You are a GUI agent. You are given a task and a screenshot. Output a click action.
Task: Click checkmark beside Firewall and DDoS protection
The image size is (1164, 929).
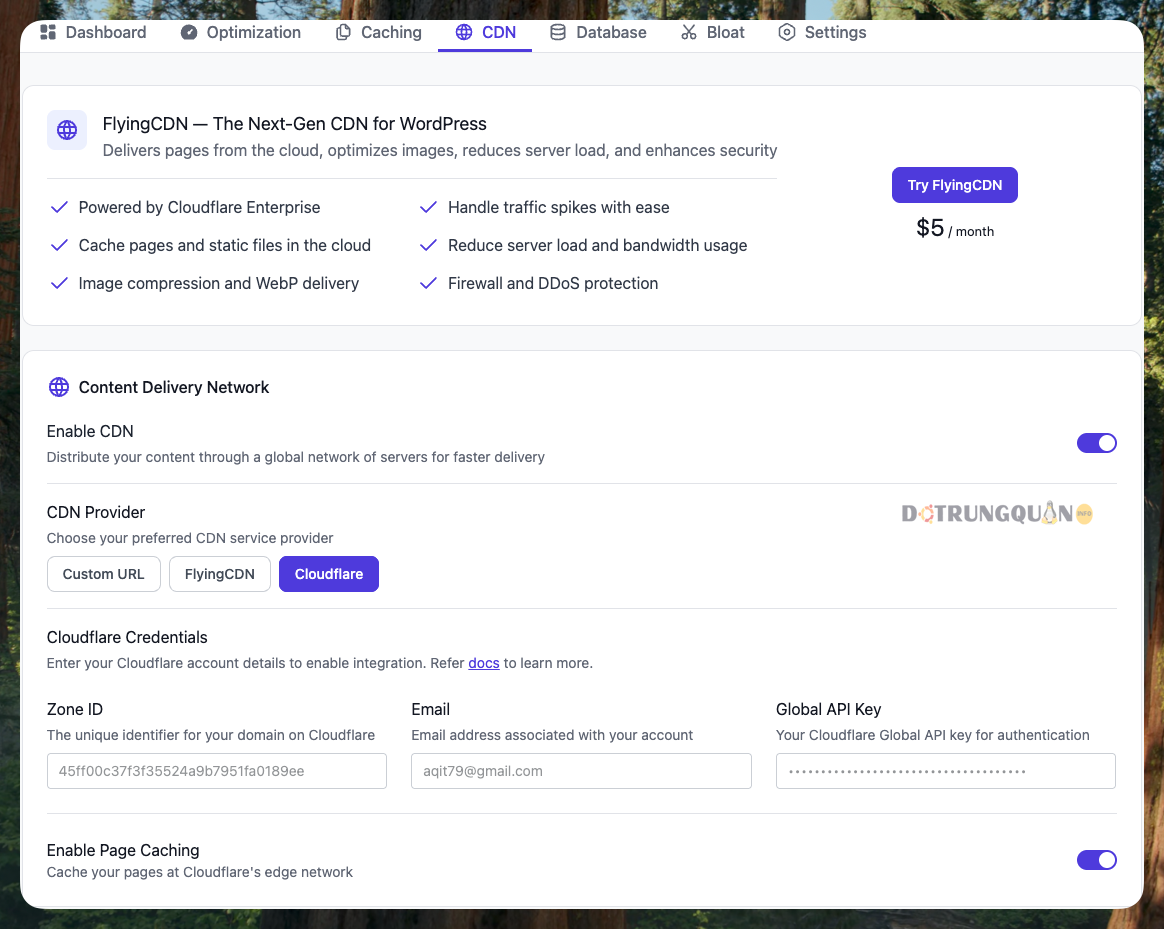(x=428, y=283)
